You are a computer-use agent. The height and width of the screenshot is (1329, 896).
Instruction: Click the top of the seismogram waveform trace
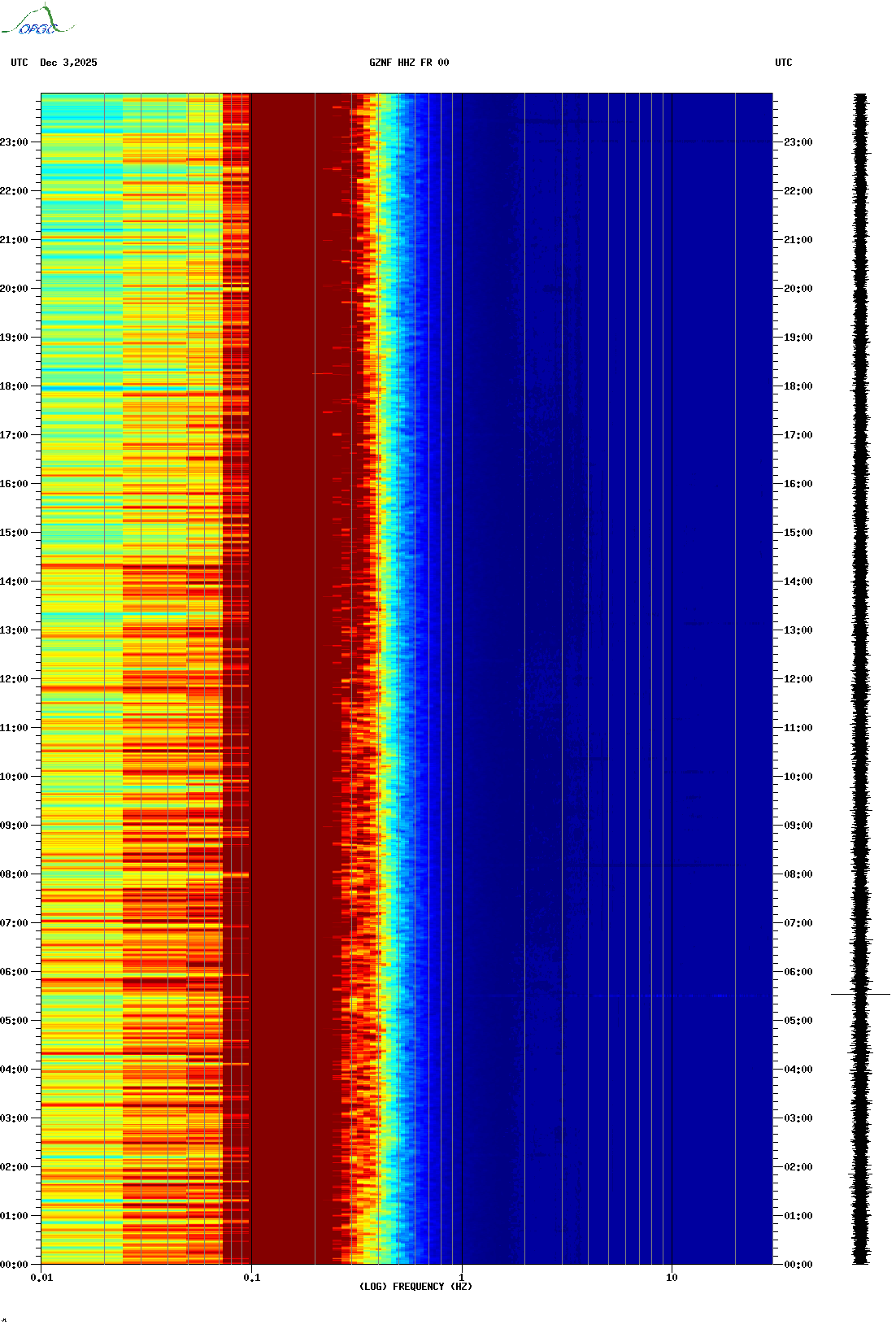pos(860,96)
